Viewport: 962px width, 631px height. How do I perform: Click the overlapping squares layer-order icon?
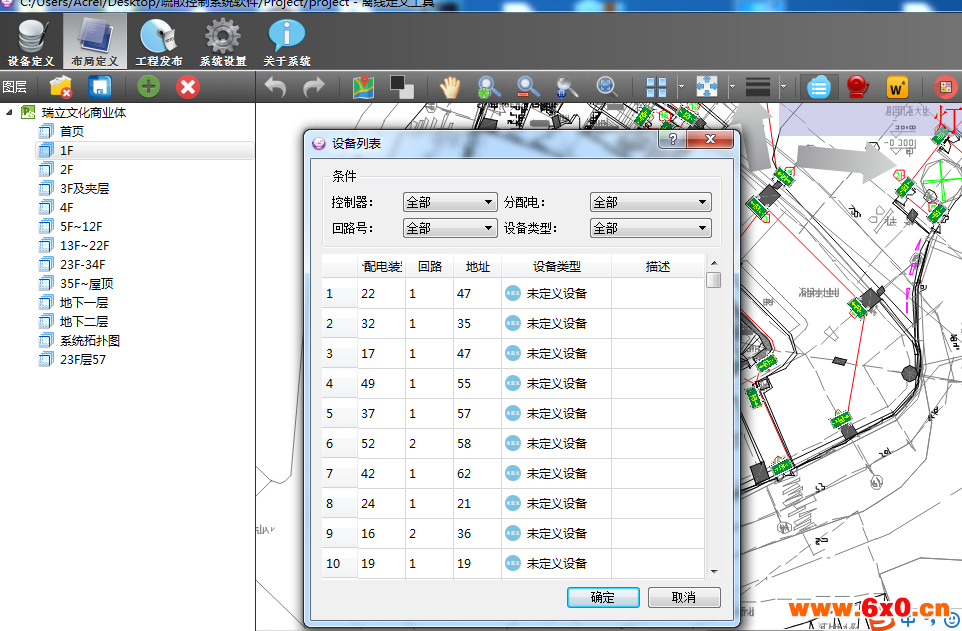[402, 87]
